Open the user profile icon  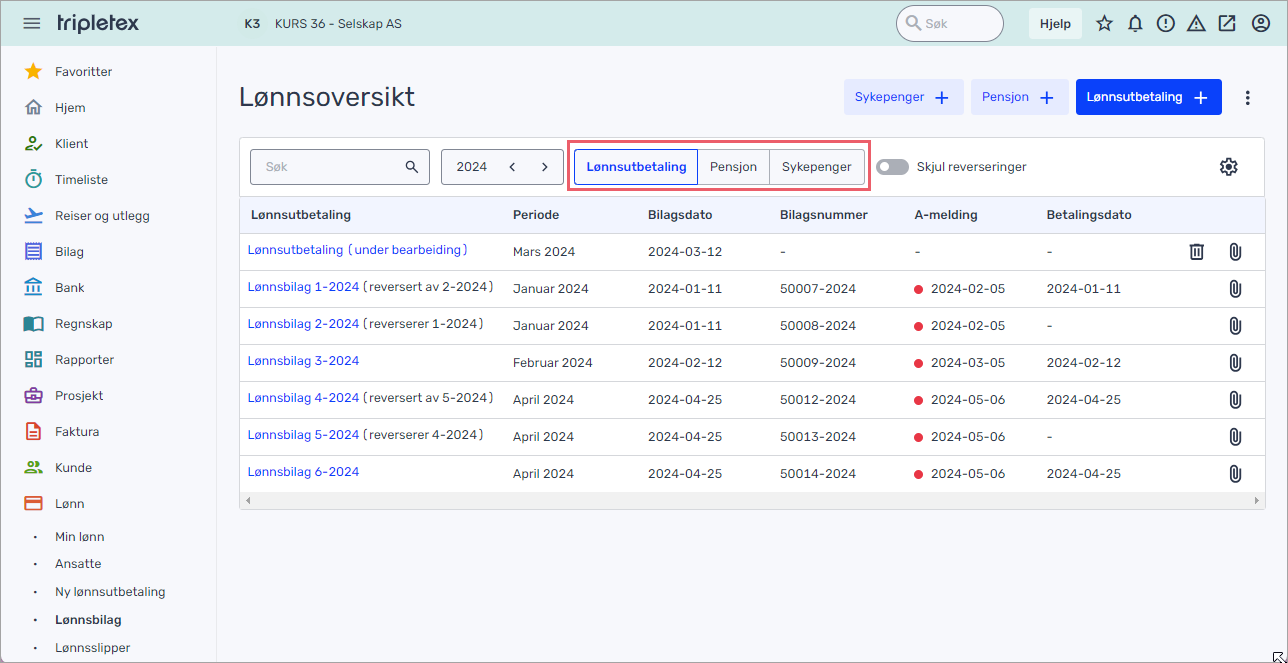[x=1260, y=23]
